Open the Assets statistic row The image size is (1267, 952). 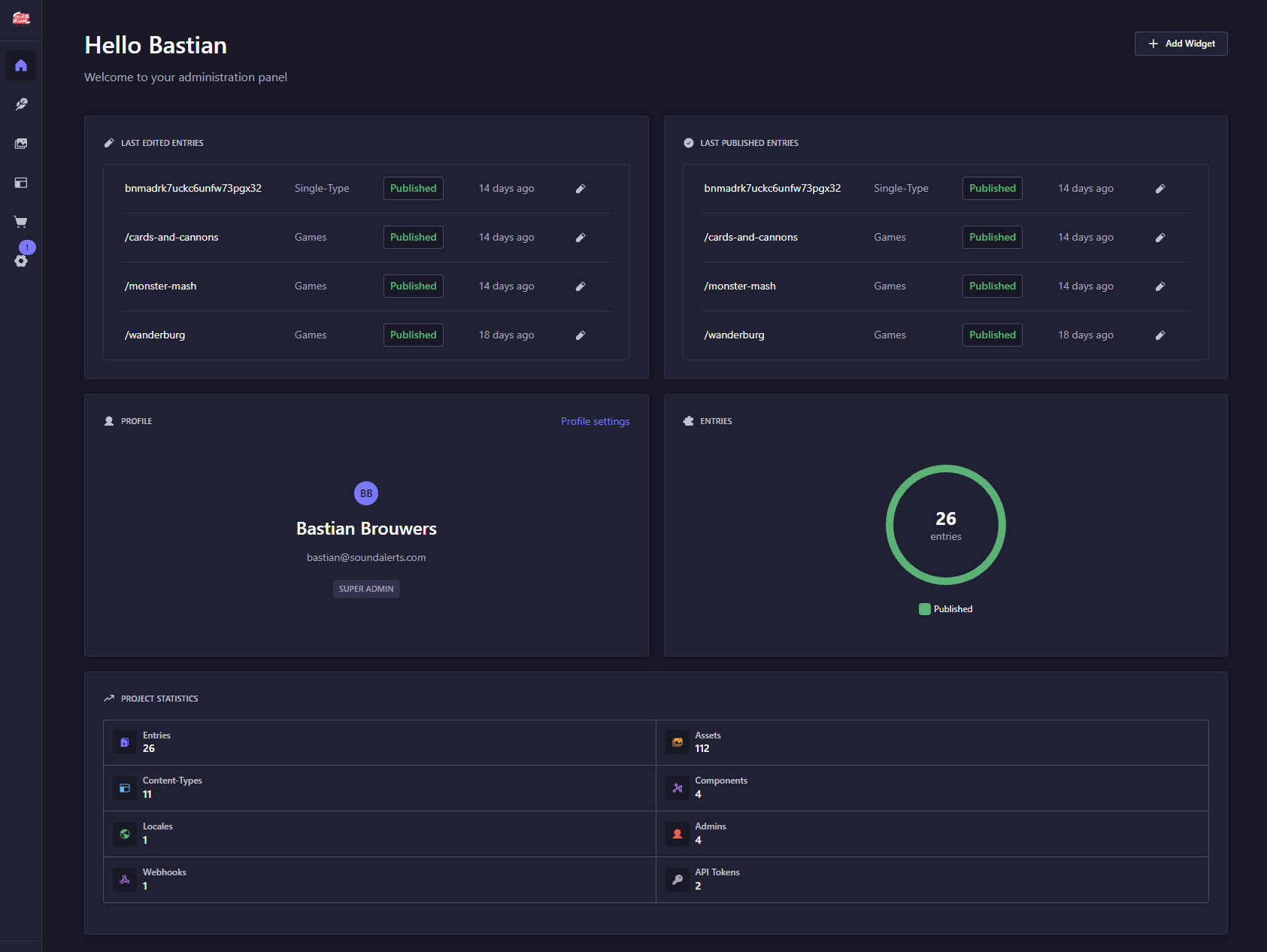[x=932, y=742]
